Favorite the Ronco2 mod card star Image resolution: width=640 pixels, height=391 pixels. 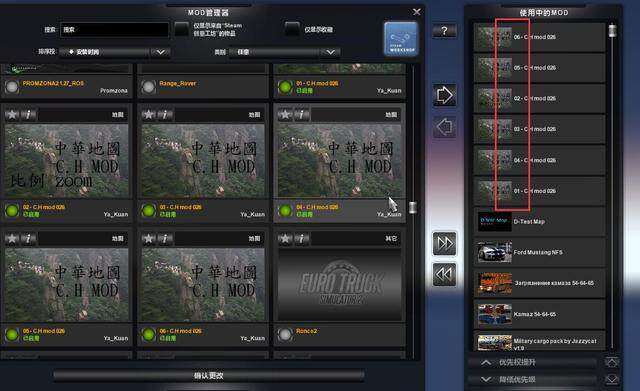[285, 238]
